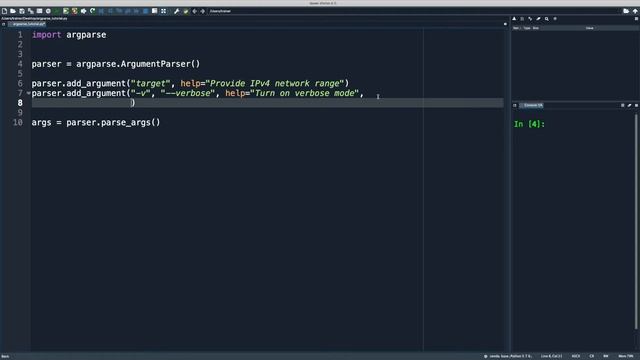Click the memory usage status entry
Image resolution: width=640 pixels, height=360 pixels.
coord(626,356)
